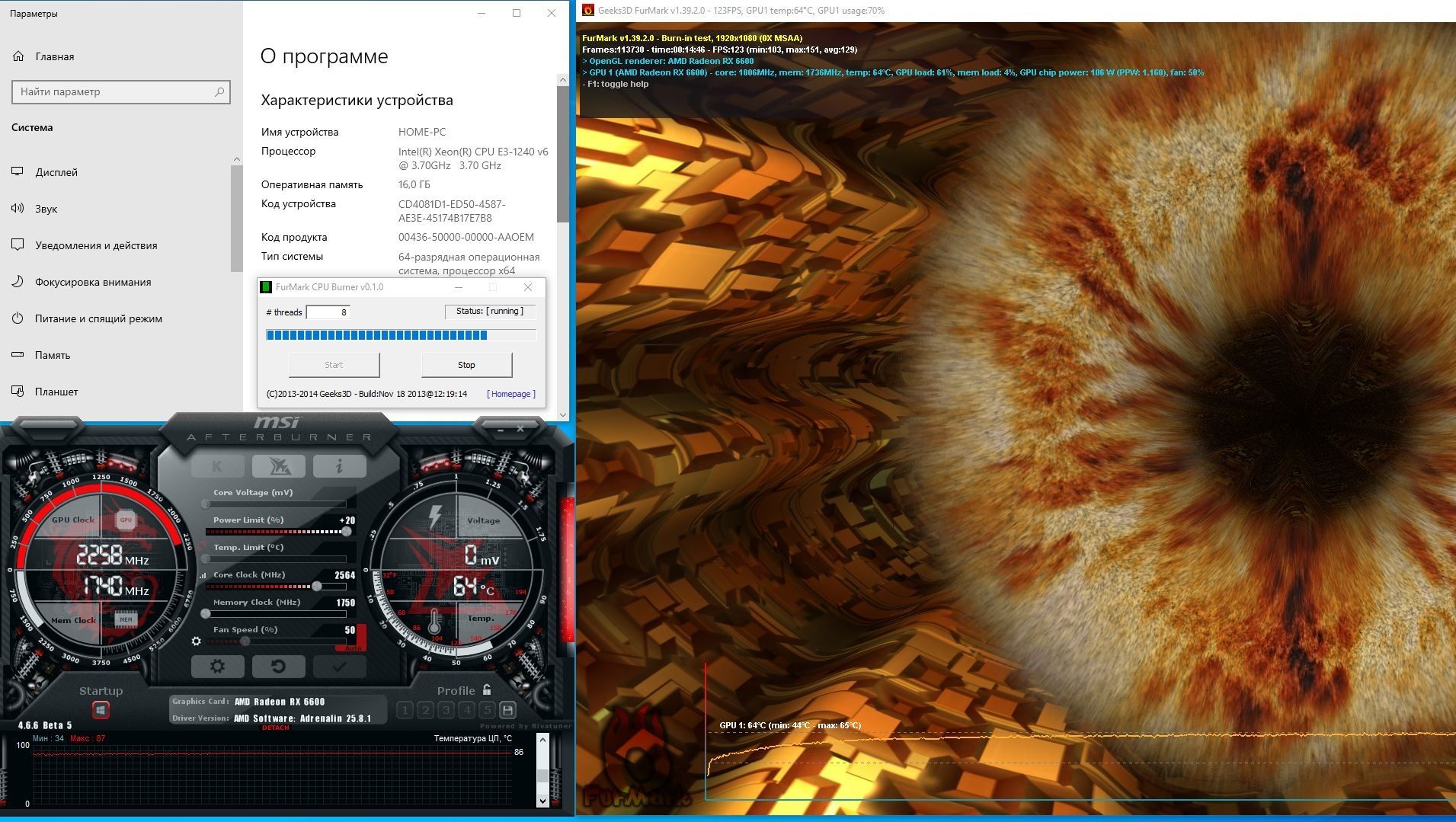This screenshot has height=822, width=1456.
Task: Open the Kombustor K button in Afterburner
Action: pos(217,466)
